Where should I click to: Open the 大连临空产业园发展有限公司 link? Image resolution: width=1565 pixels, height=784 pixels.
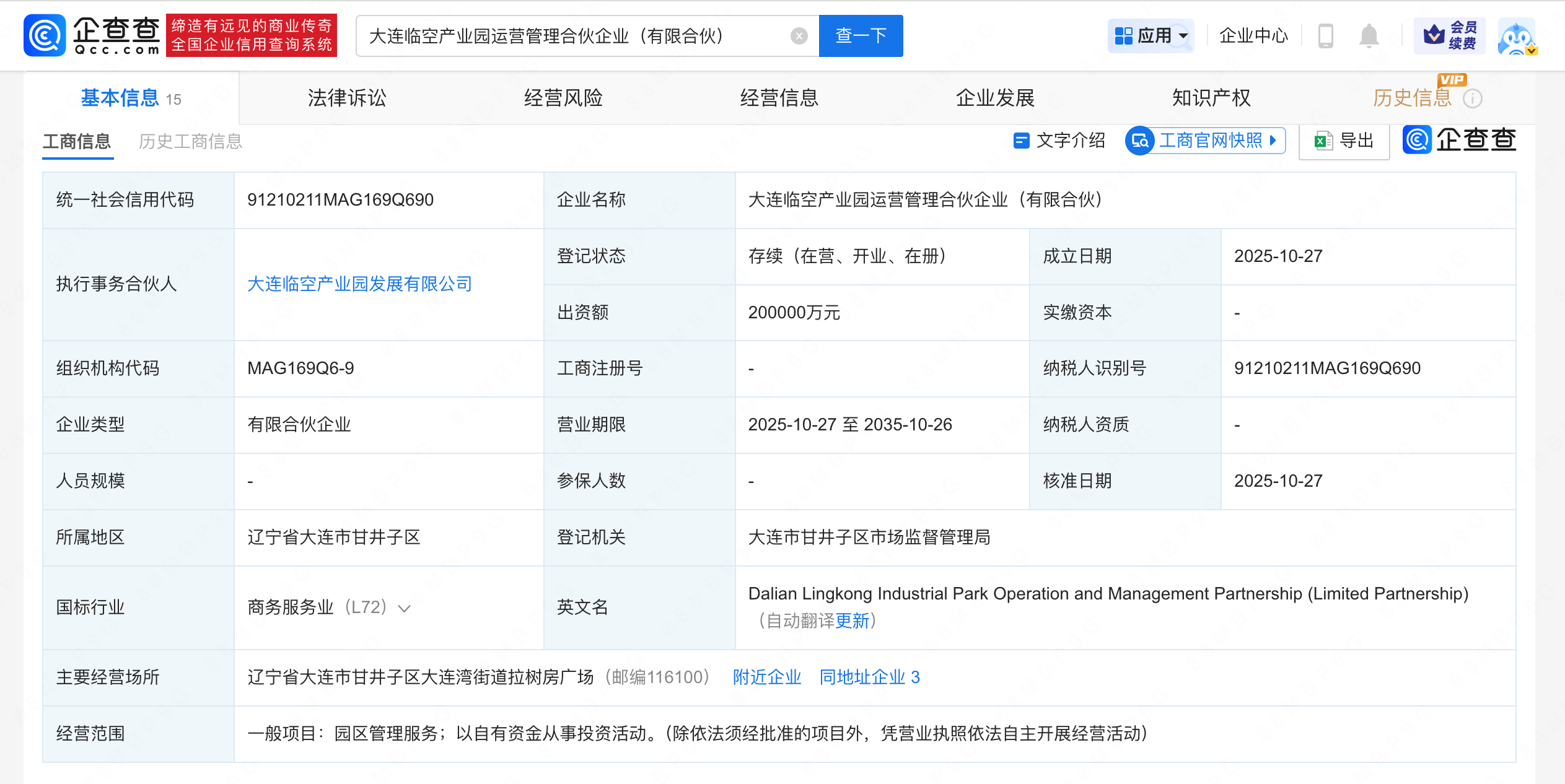359,284
